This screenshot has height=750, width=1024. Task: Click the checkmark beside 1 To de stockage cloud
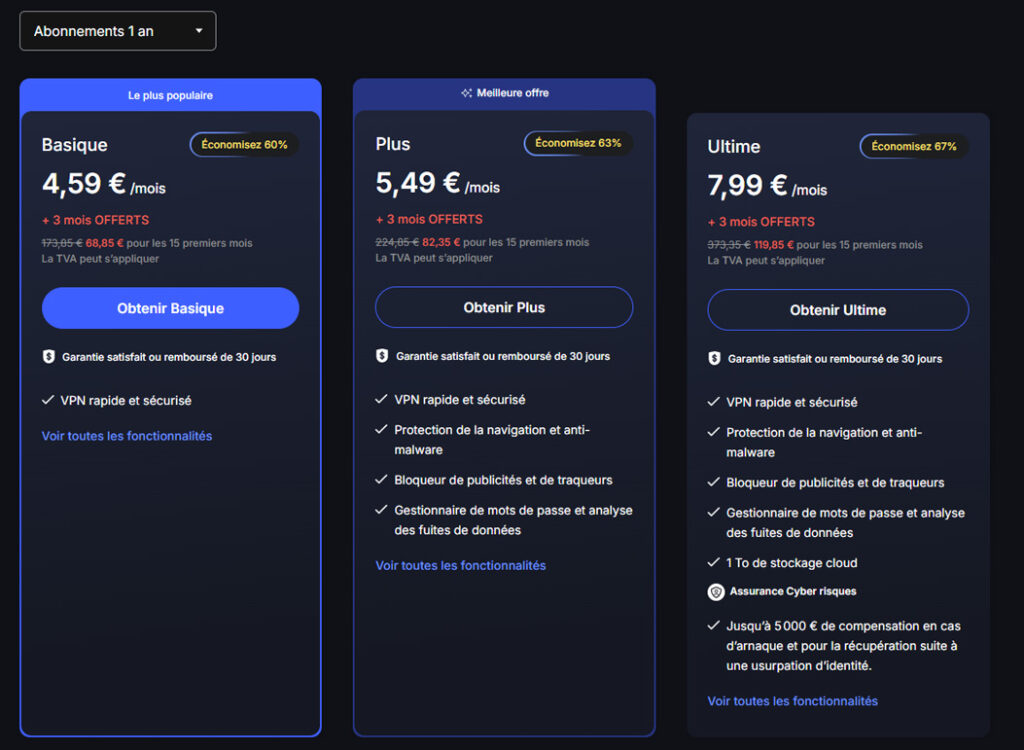pyautogui.click(x=713, y=563)
